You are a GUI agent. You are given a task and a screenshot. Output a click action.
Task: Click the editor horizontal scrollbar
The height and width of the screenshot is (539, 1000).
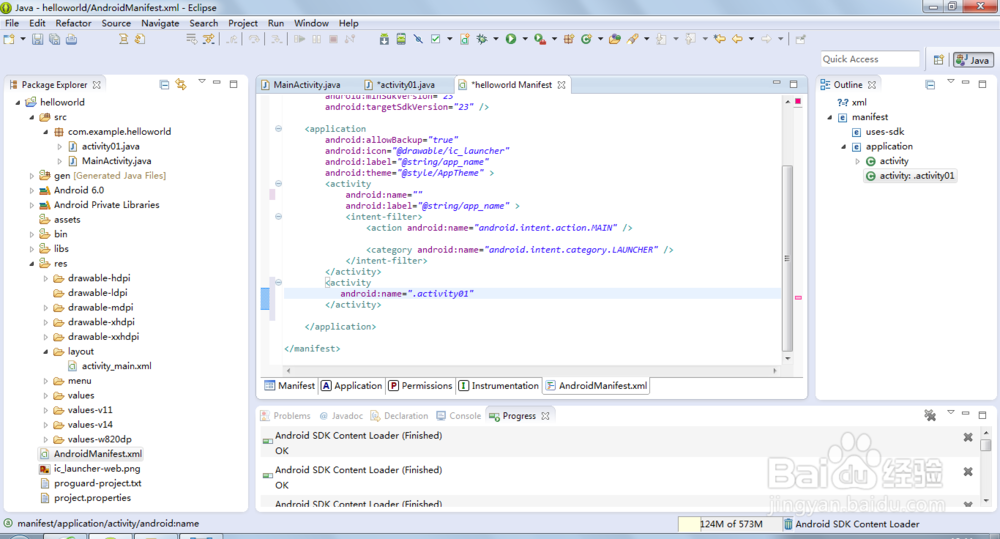(531, 370)
